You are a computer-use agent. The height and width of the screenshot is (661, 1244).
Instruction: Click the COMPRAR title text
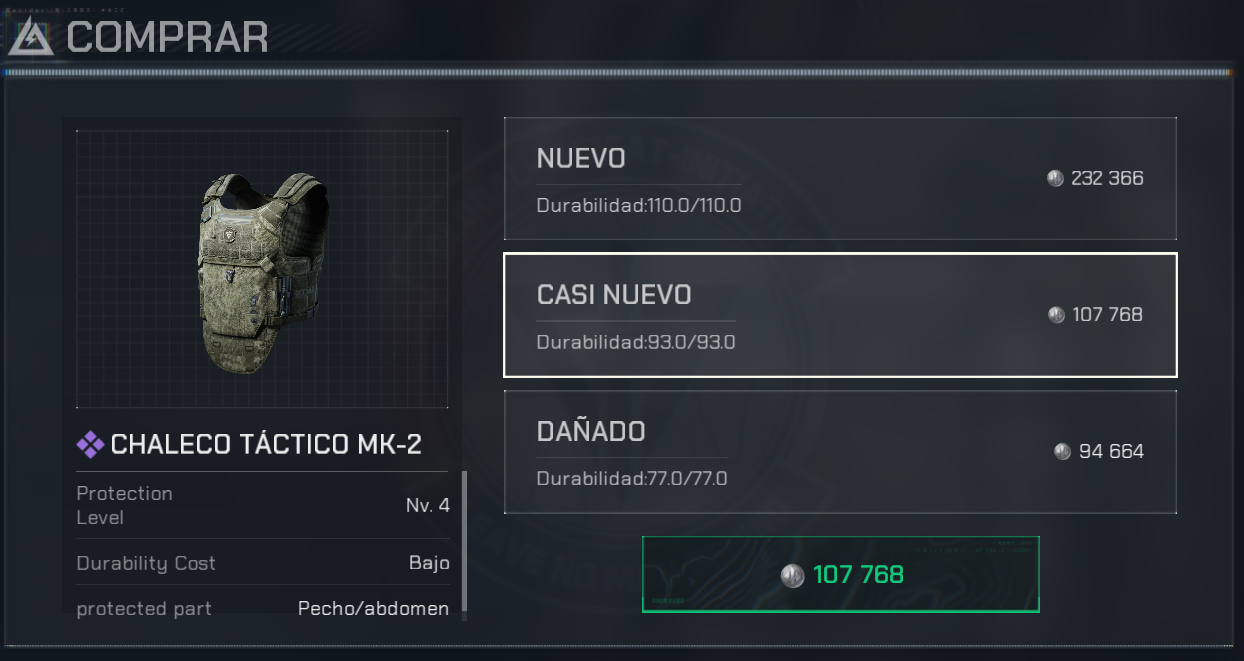click(167, 37)
